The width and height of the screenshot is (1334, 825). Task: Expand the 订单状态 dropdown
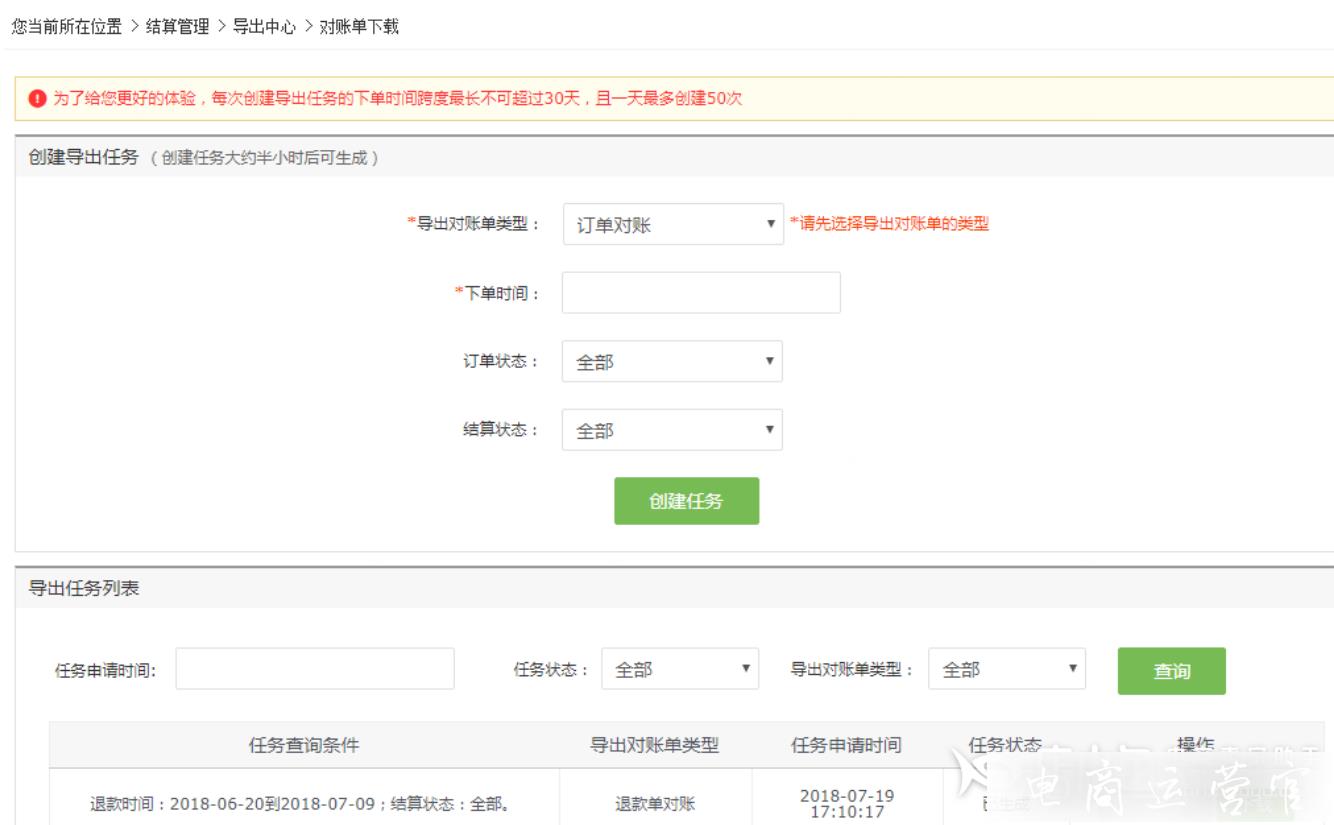(672, 362)
